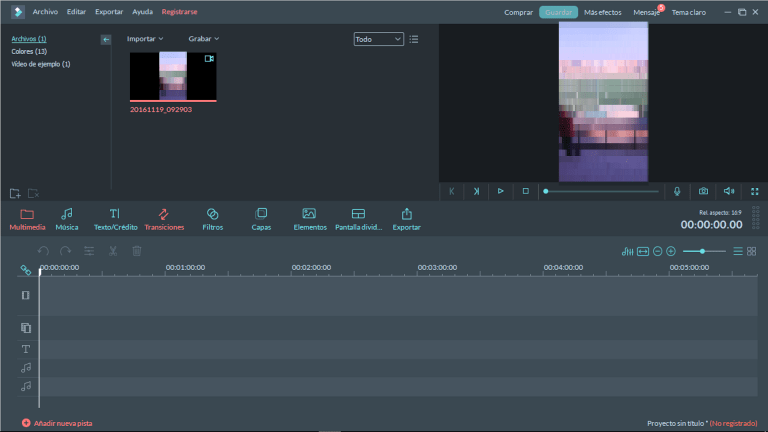Open the Filtros tab
Screen dimensions: 768x432
point(213,219)
